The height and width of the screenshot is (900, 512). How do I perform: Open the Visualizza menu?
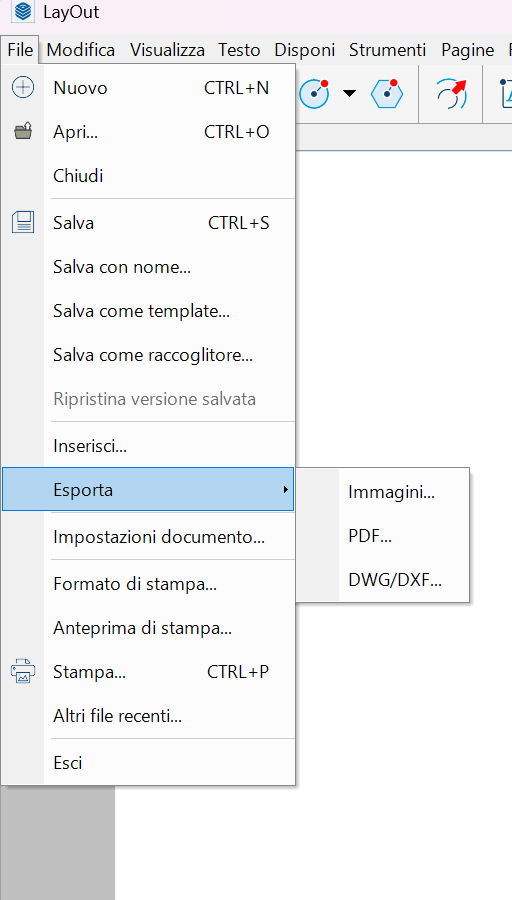pyautogui.click(x=167, y=50)
